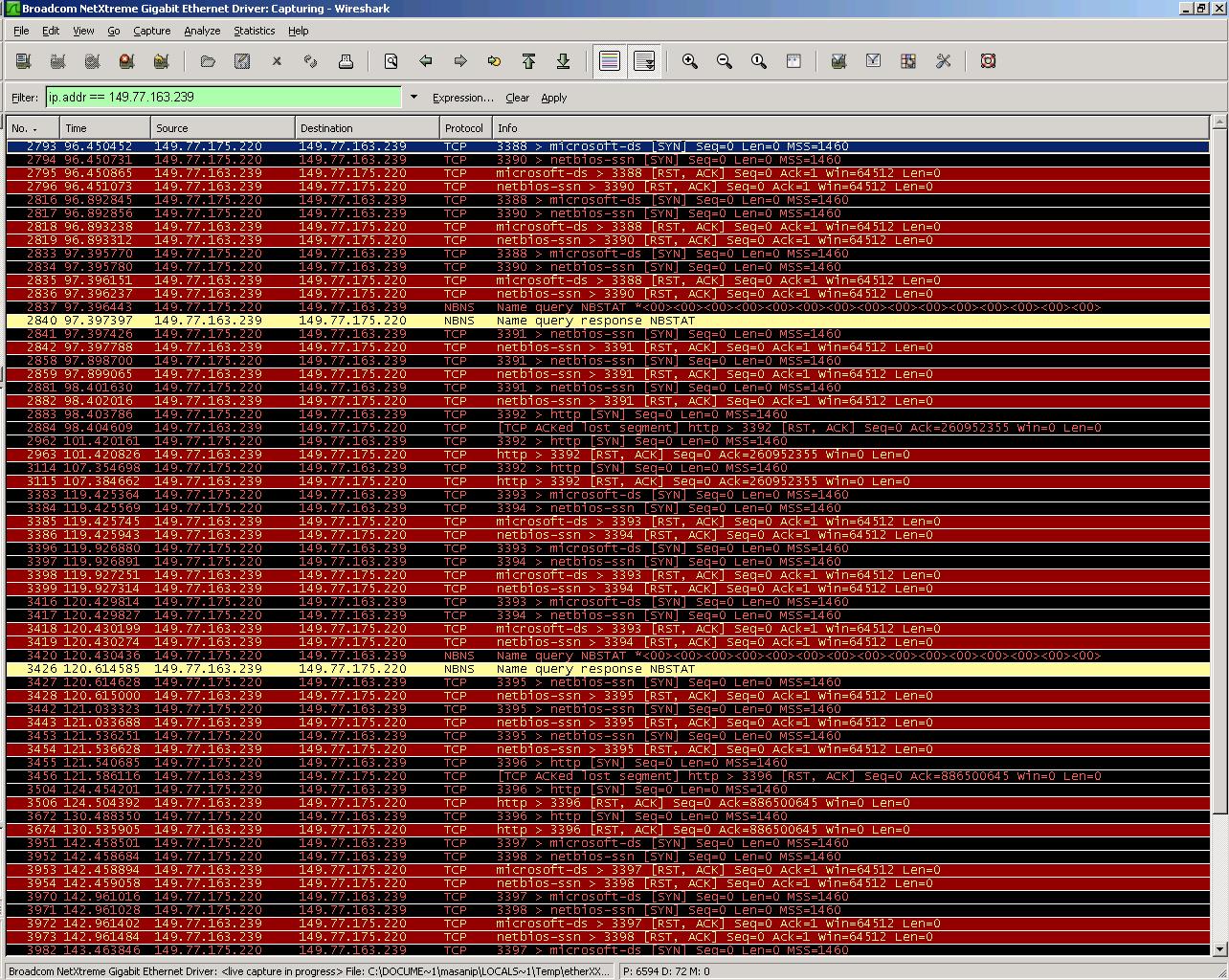Open Help with the lifebuoy icon
The image size is (1229, 980).
click(x=989, y=61)
